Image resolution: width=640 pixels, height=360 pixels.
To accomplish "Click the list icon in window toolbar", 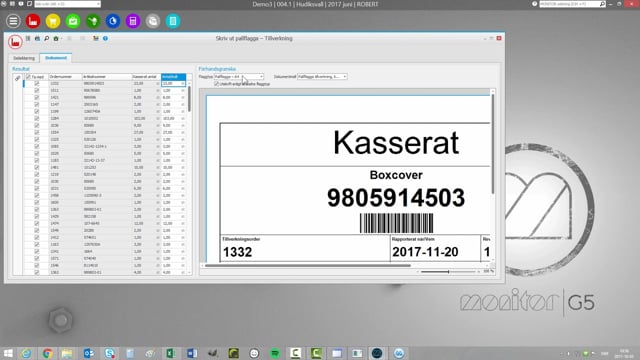I will coord(28,38).
